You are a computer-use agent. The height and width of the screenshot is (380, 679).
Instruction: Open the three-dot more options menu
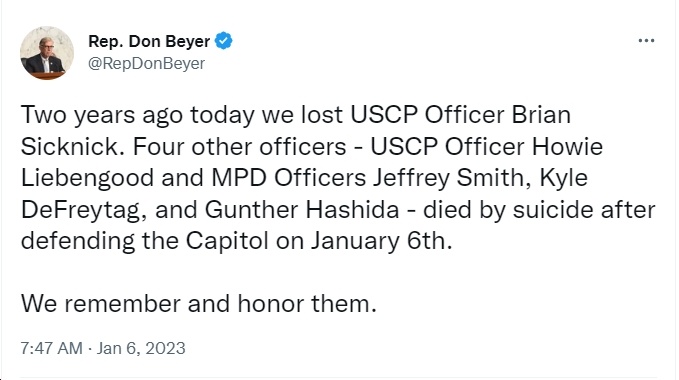646,41
